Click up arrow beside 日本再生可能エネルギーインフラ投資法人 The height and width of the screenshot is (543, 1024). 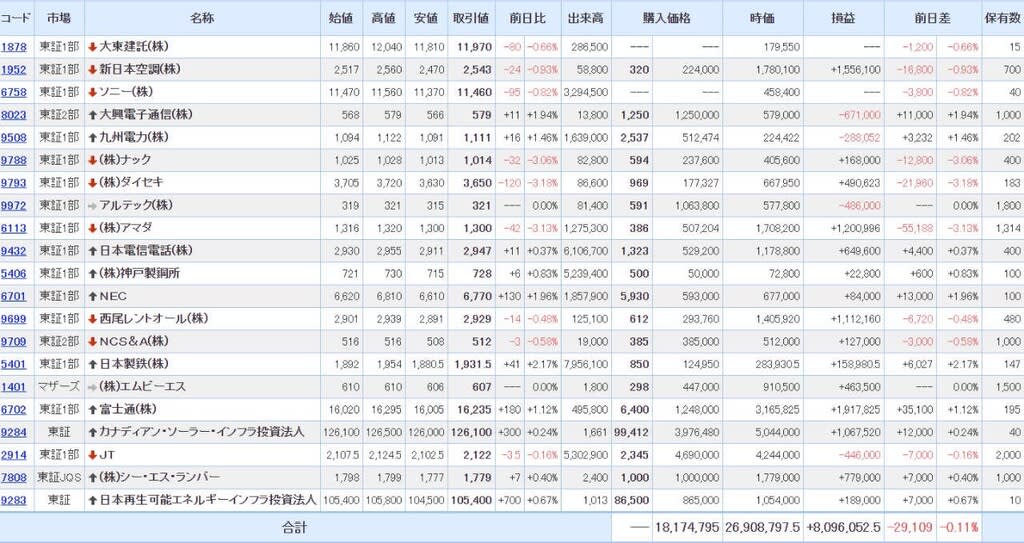click(92, 501)
